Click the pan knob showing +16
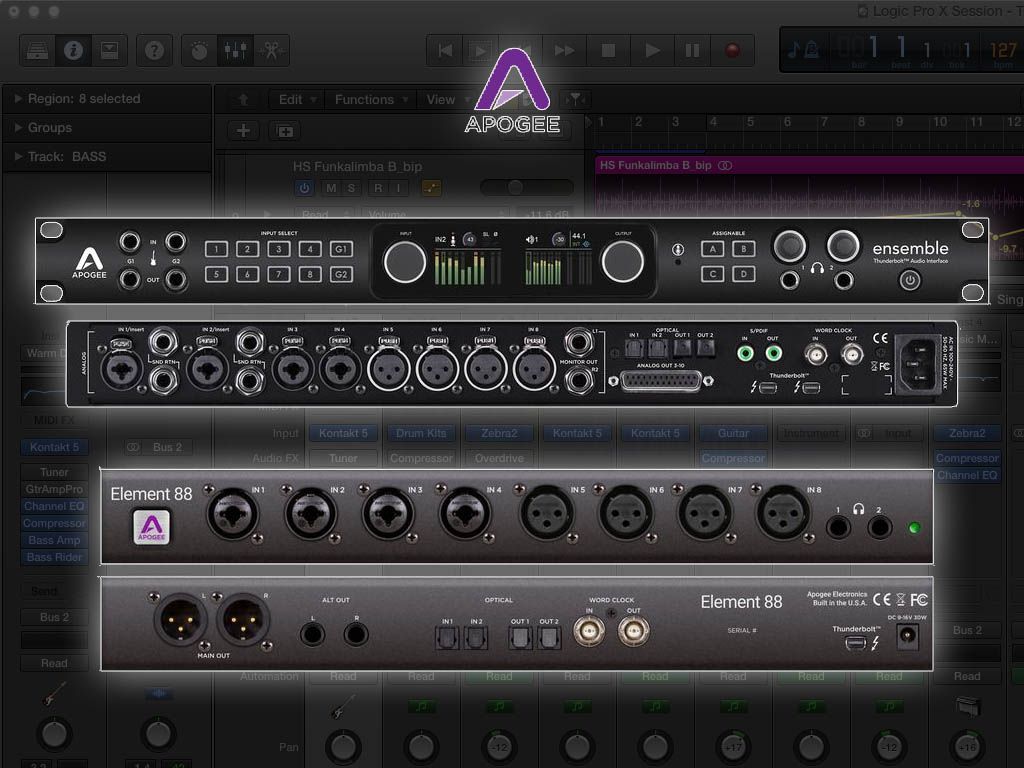Image resolution: width=1024 pixels, height=768 pixels. click(x=967, y=746)
